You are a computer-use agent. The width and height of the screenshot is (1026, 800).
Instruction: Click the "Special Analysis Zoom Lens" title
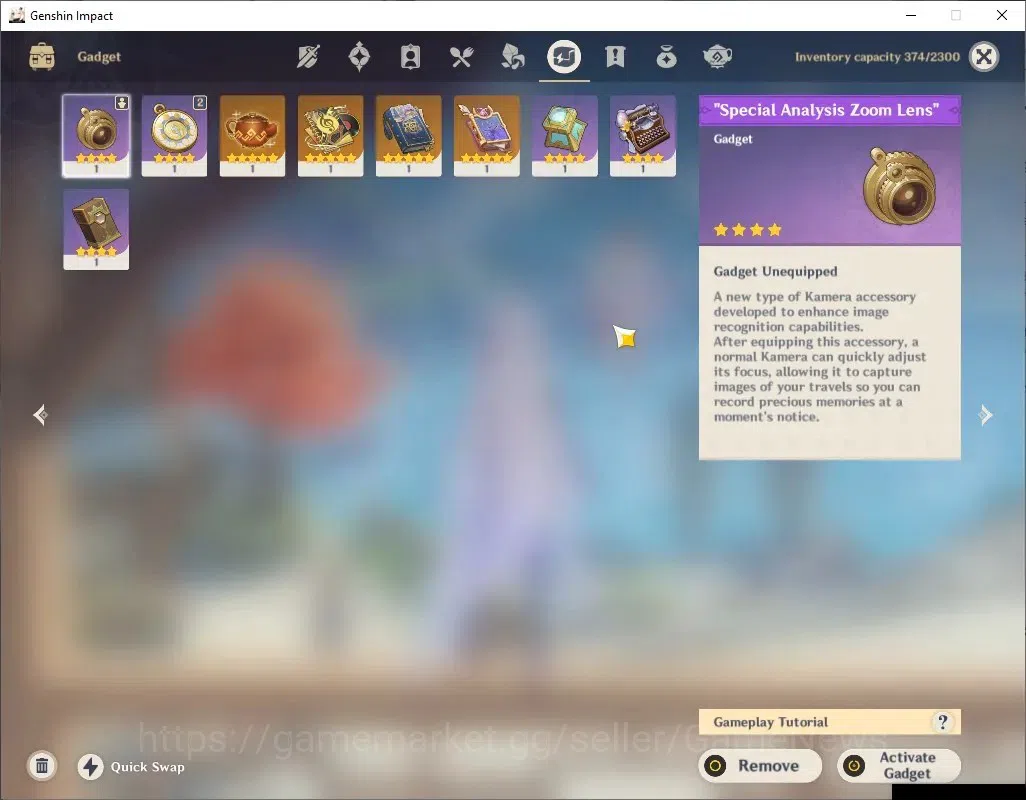(x=826, y=110)
